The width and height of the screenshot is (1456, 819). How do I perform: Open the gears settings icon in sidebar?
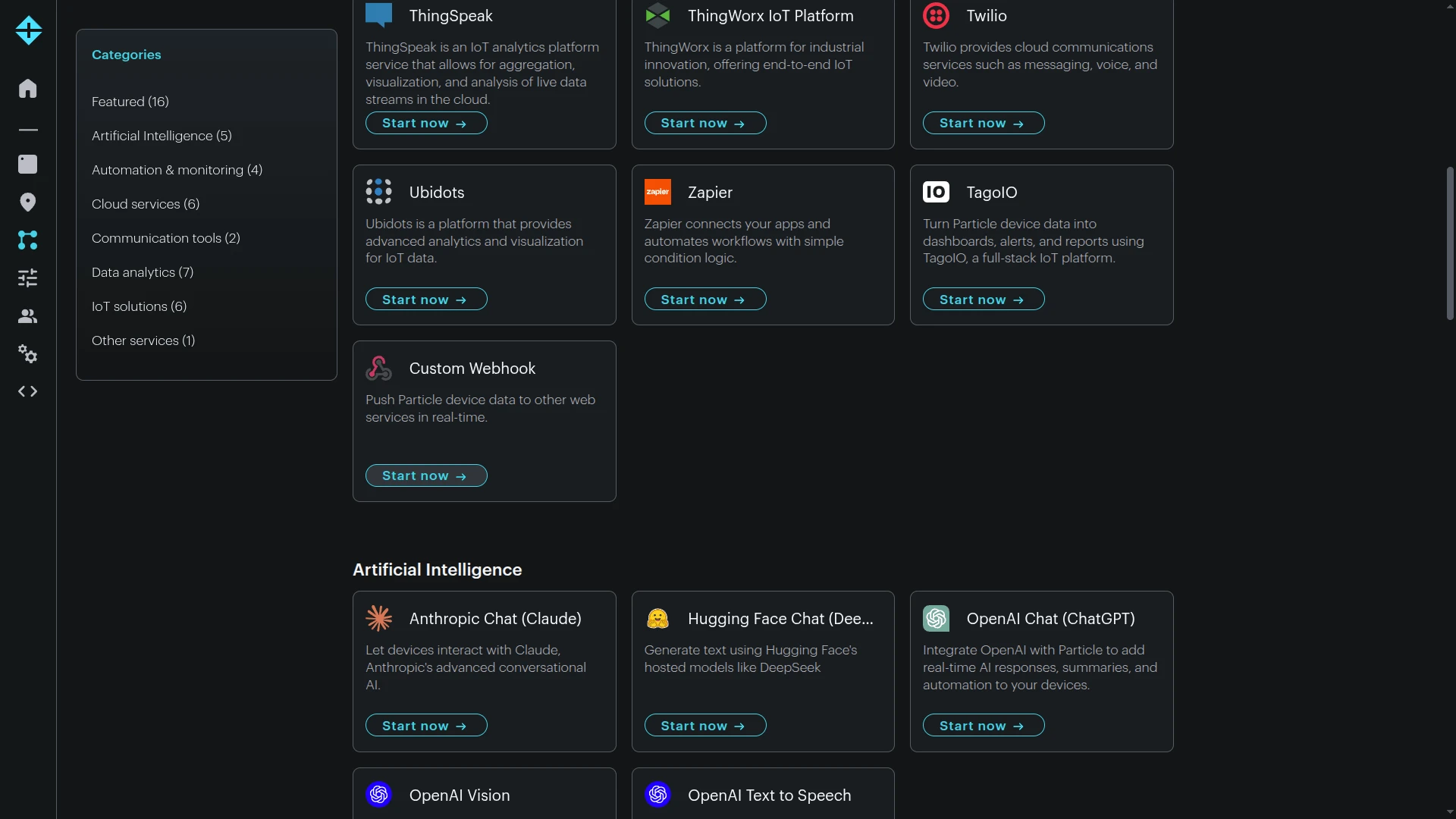coord(28,354)
